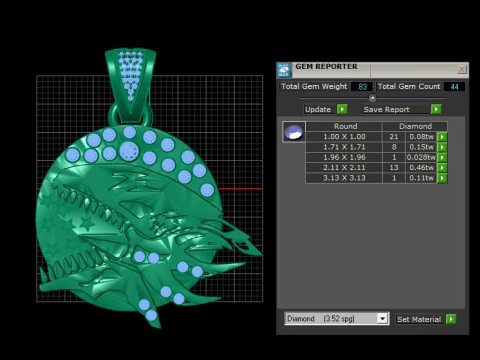Click the largest round gem on the pendant
Viewport: 480px width, 360px height.
coord(129,151)
